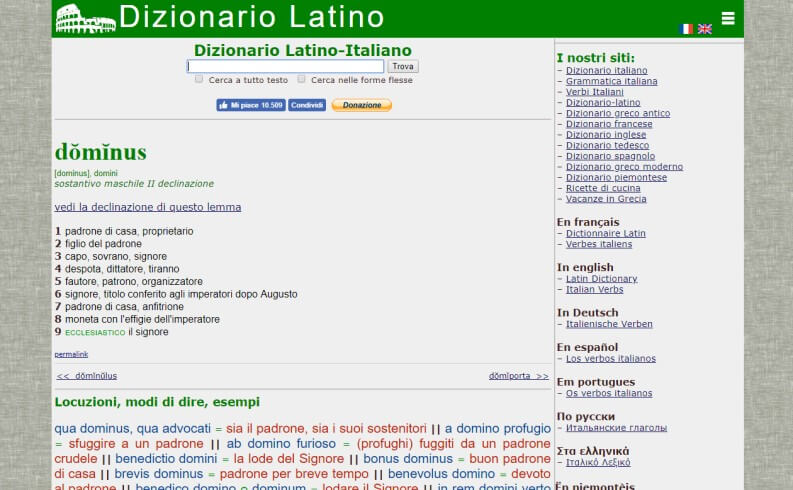The width and height of the screenshot is (793, 490).
Task: Open Italienische Verben link
Action: pyautogui.click(x=609, y=324)
